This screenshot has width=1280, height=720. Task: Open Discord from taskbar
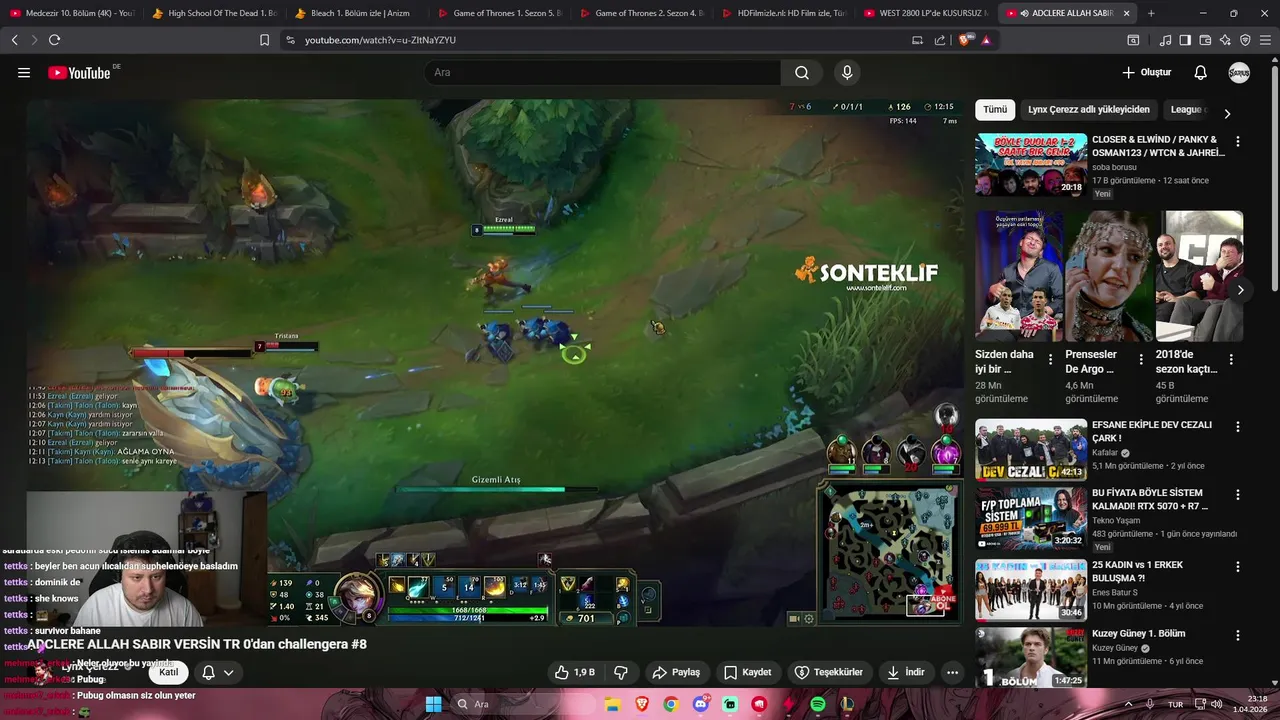700,704
